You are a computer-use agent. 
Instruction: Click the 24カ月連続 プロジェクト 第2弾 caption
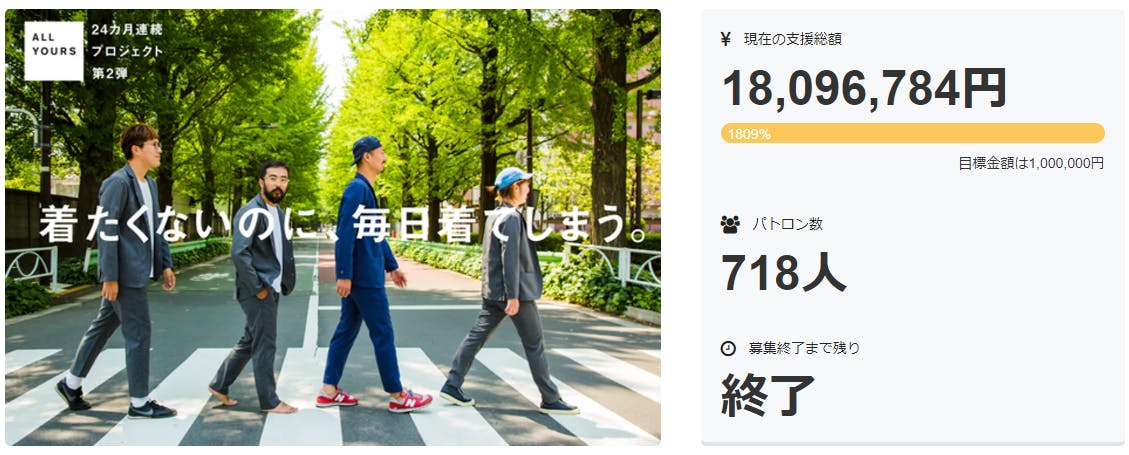(127, 51)
